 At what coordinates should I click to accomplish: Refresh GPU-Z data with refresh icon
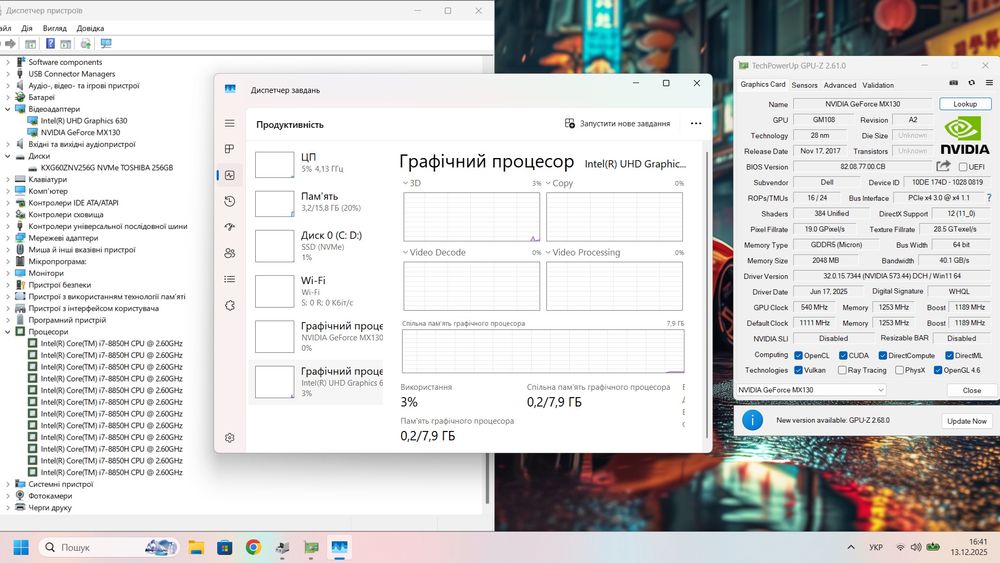point(971,83)
